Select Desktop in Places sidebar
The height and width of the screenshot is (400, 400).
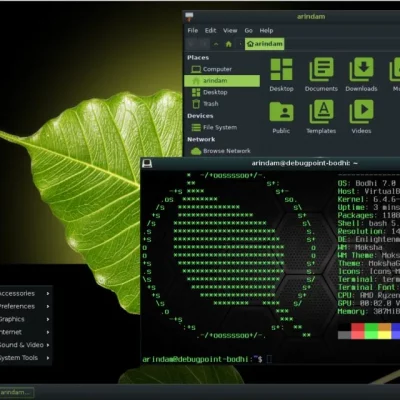[222, 92]
